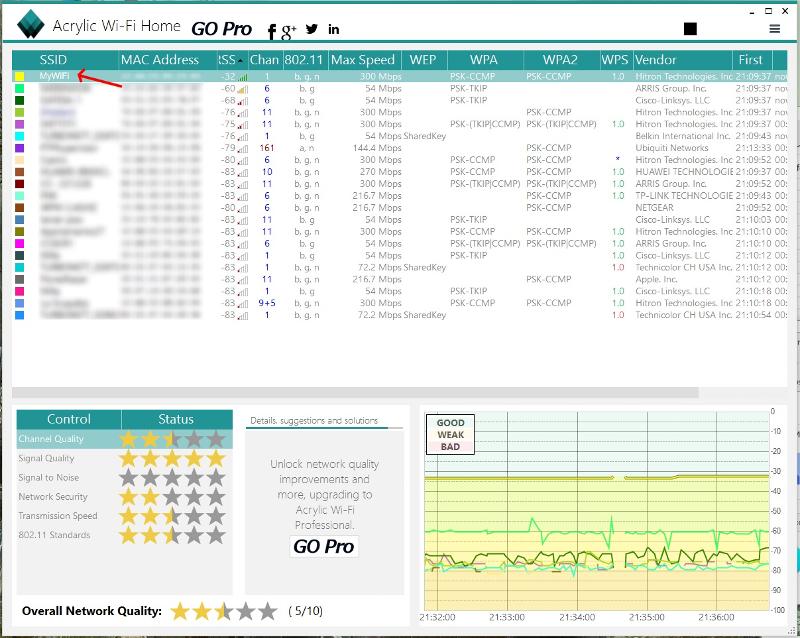800x638 pixels.
Task: Close the Acrylic Wi-Fi window
Action: [x=785, y=11]
